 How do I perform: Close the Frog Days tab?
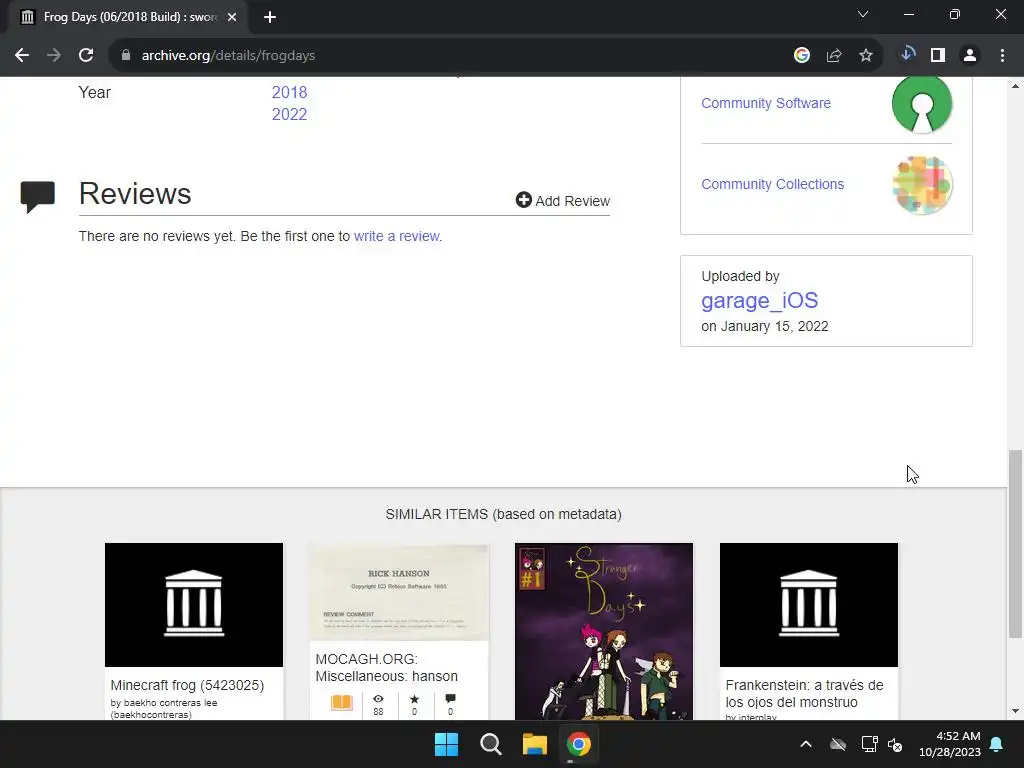[232, 17]
